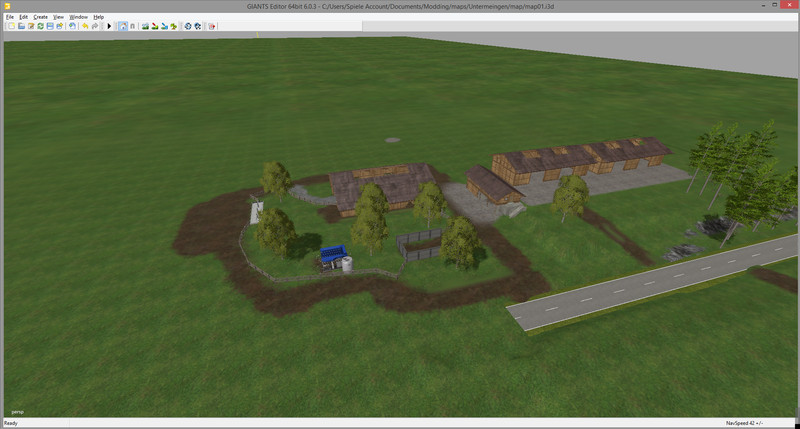This screenshot has height=429, width=800.
Task: Select the first terrain editing mode icon
Action: click(146, 26)
